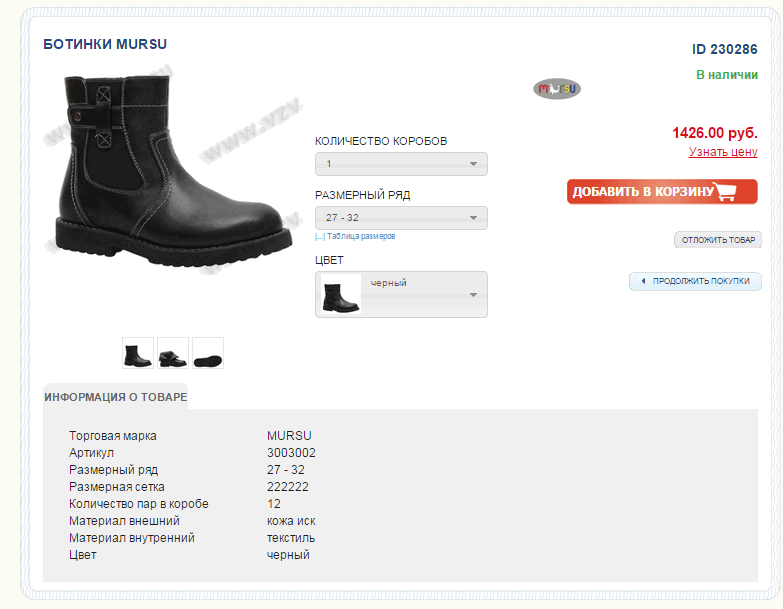The height and width of the screenshot is (609, 783).
Task: Click the РАЗМЕРНЫЙ РЯД label above the dropdown
Action: pos(363,195)
